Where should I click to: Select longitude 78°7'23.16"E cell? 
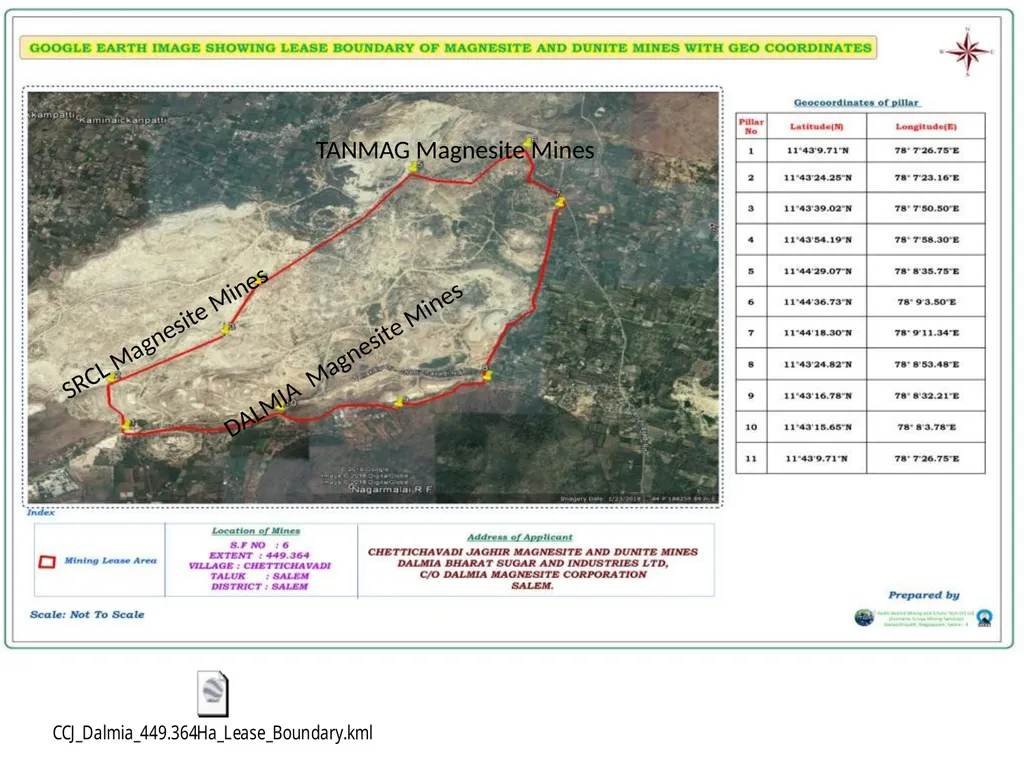tap(926, 178)
